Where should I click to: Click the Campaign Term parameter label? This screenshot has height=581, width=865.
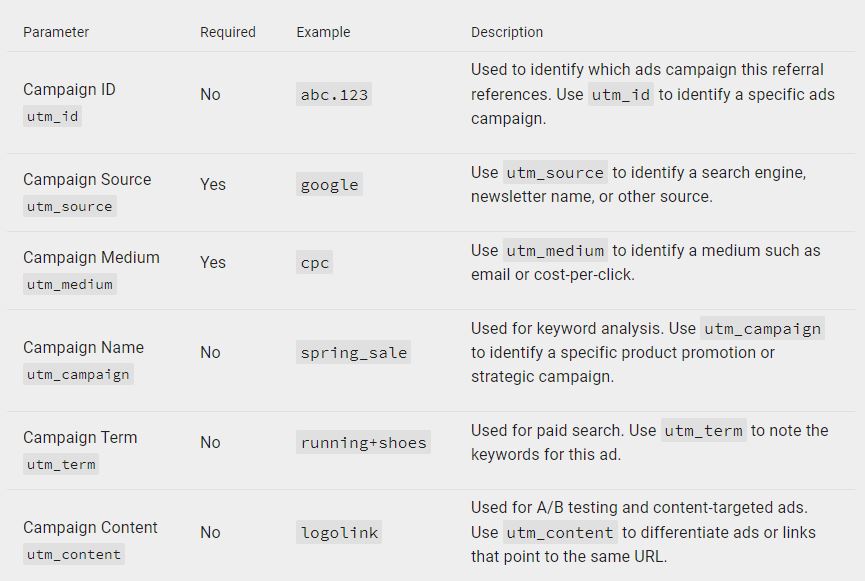[80, 437]
